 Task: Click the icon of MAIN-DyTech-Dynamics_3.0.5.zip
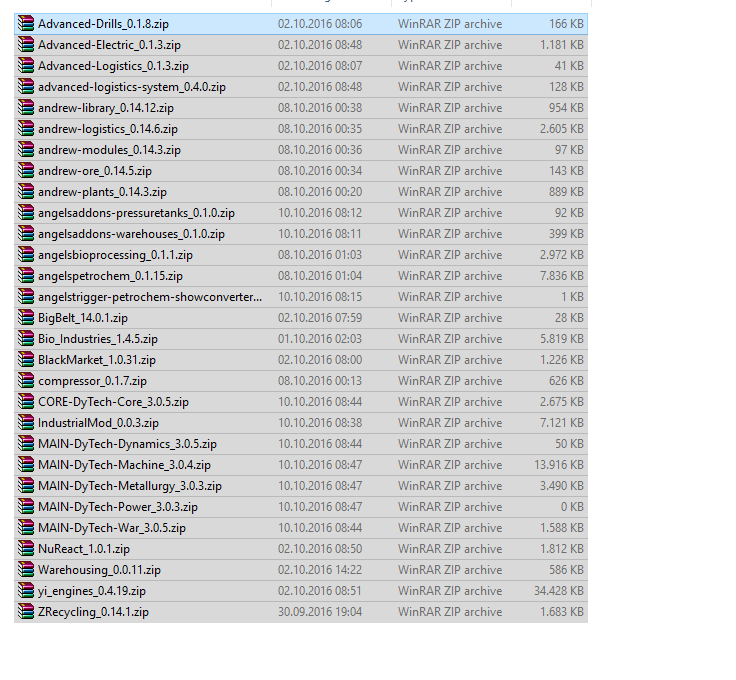26,443
